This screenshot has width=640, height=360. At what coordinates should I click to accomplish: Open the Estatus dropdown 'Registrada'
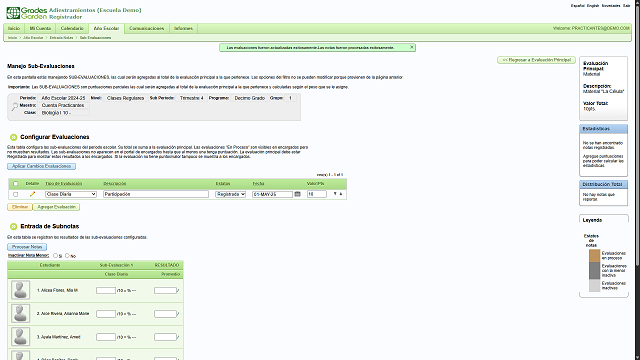(x=231, y=194)
